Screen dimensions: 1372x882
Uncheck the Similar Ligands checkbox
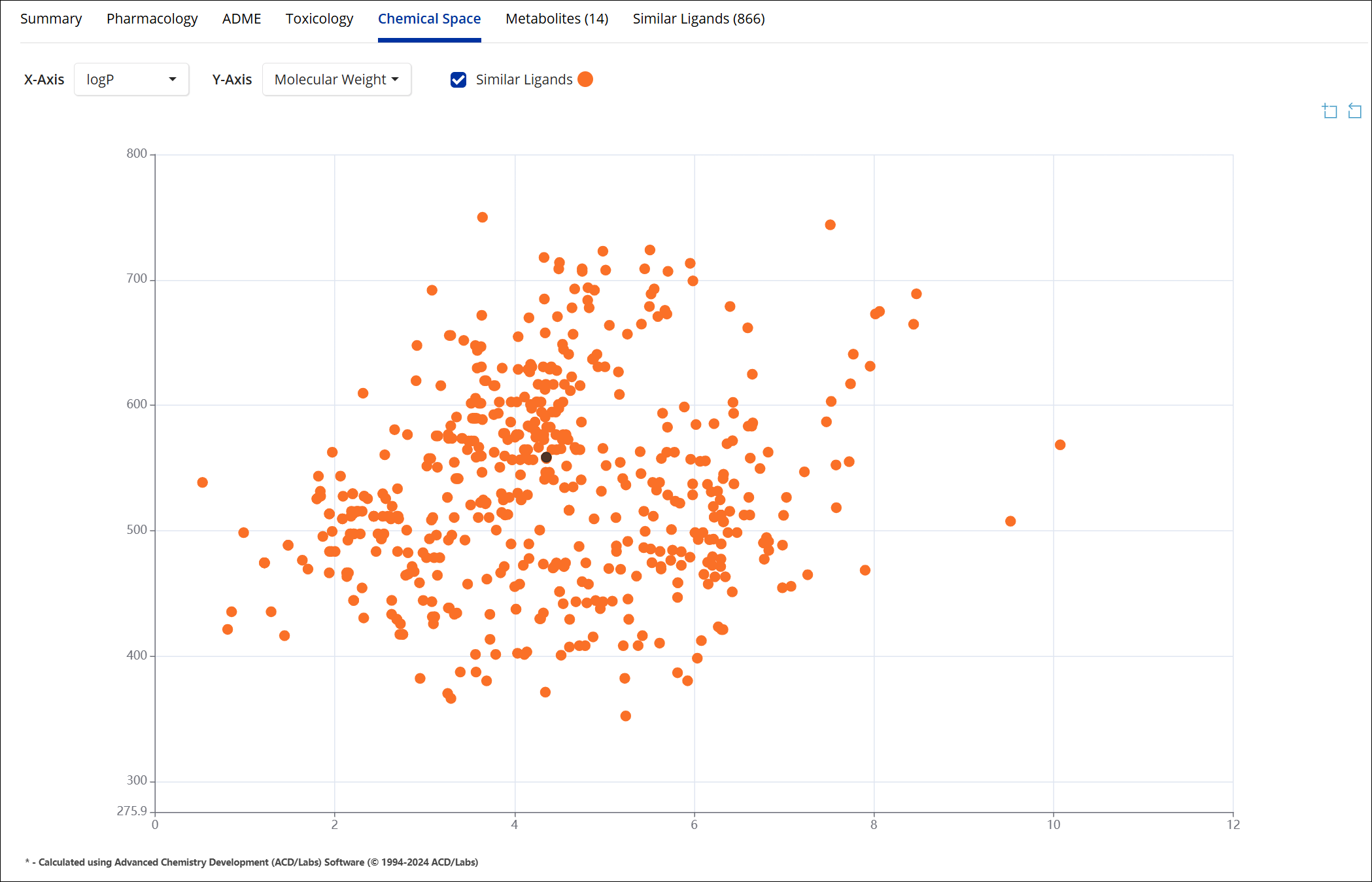[458, 80]
